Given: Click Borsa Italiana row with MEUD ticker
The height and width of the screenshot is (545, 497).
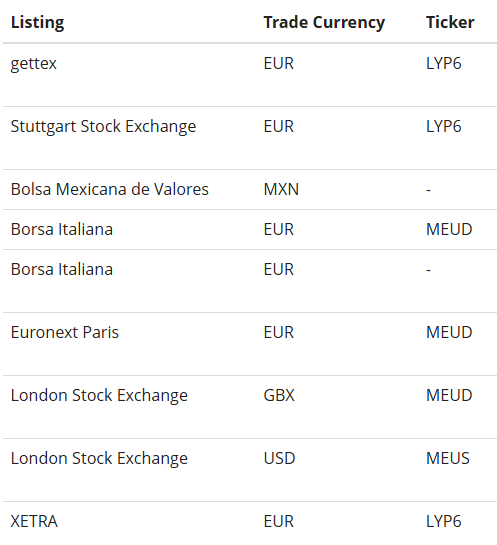Looking at the screenshot, I should click(250, 229).
